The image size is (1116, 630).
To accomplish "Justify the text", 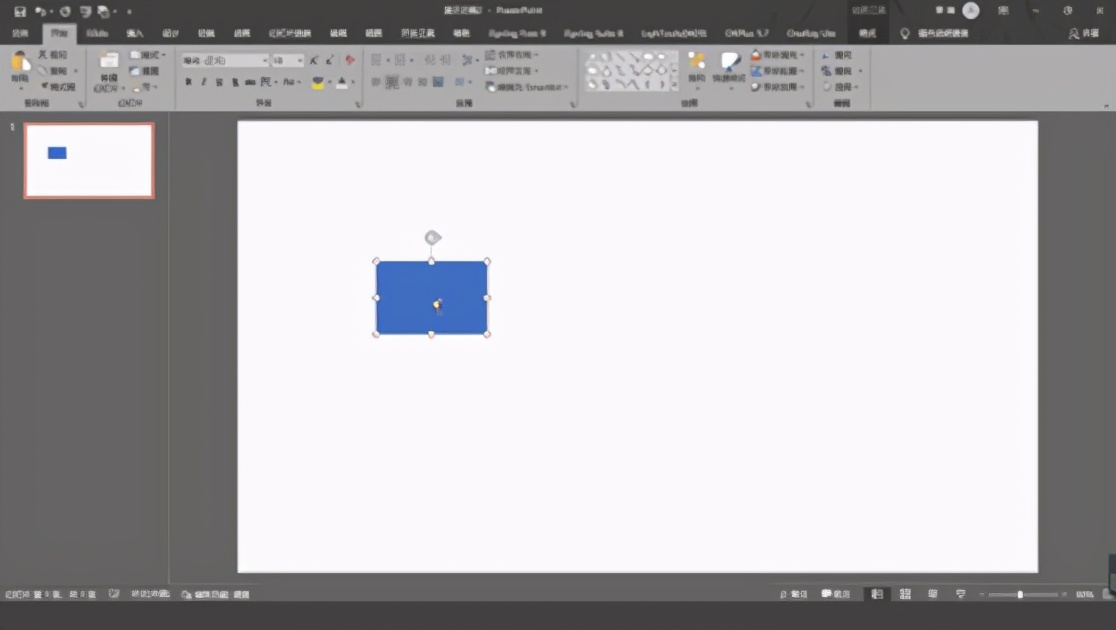I will [x=423, y=83].
